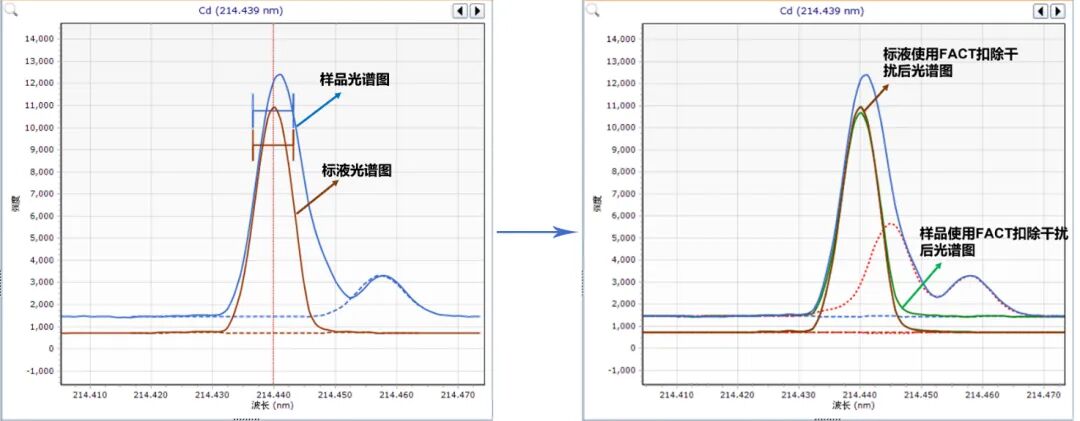
Task: Click the 14,000 y-axis value in left chart
Action: coord(39,39)
